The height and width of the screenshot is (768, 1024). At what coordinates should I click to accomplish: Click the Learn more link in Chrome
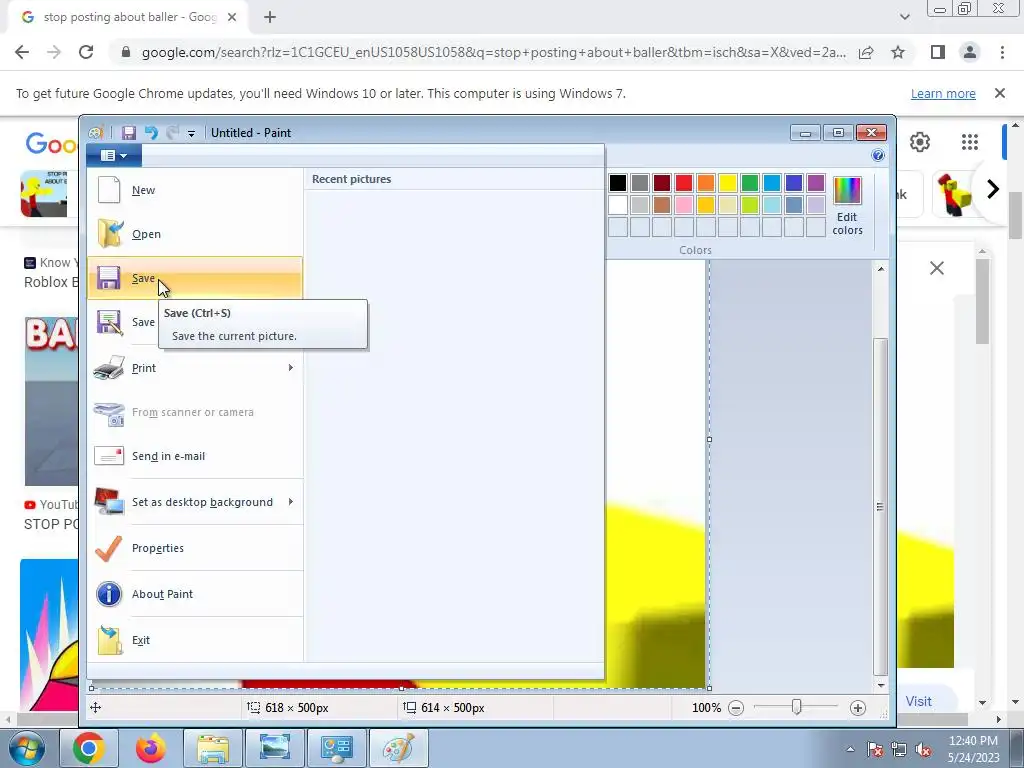[943, 93]
